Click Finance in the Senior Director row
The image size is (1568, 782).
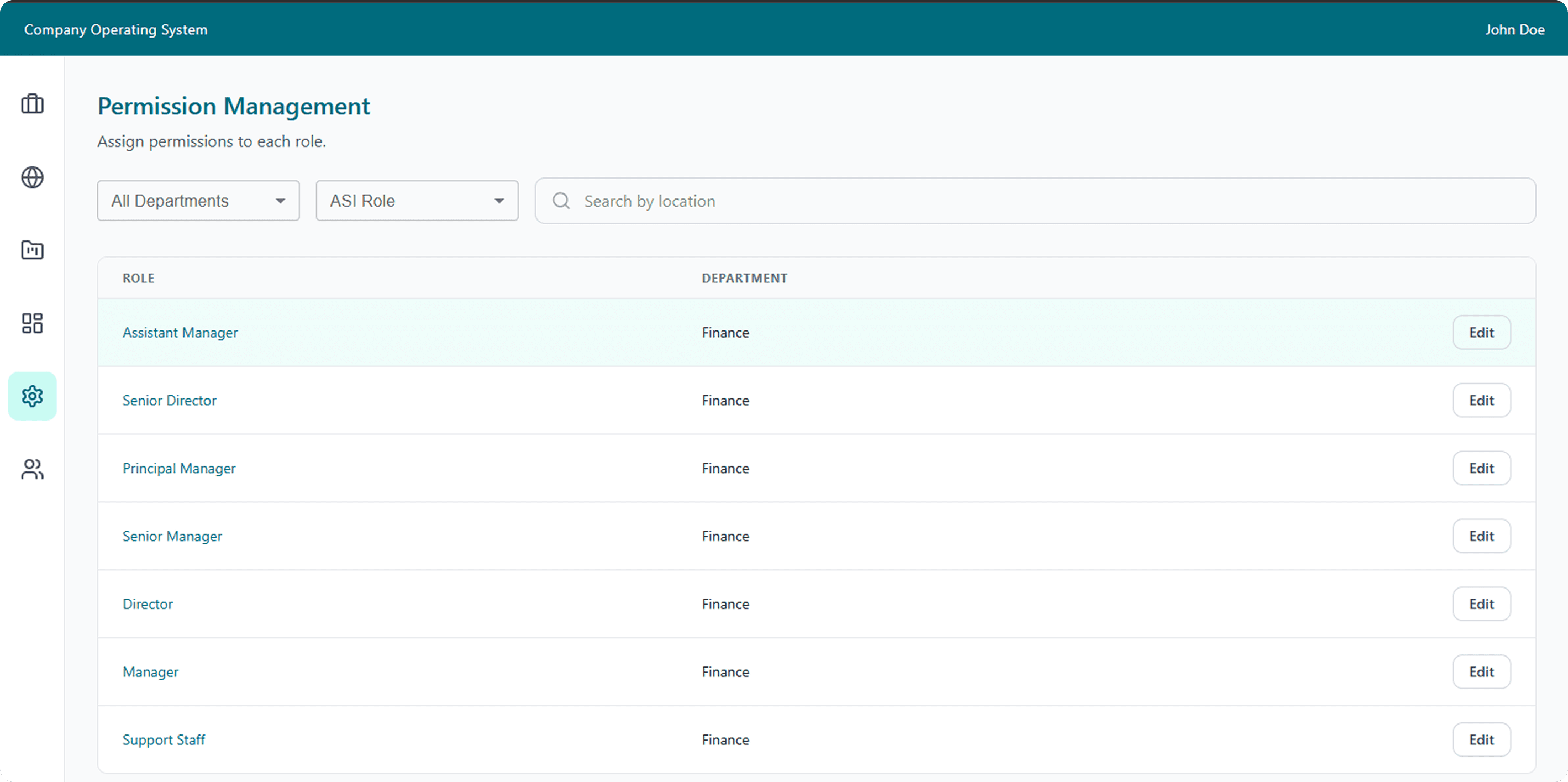click(x=725, y=400)
